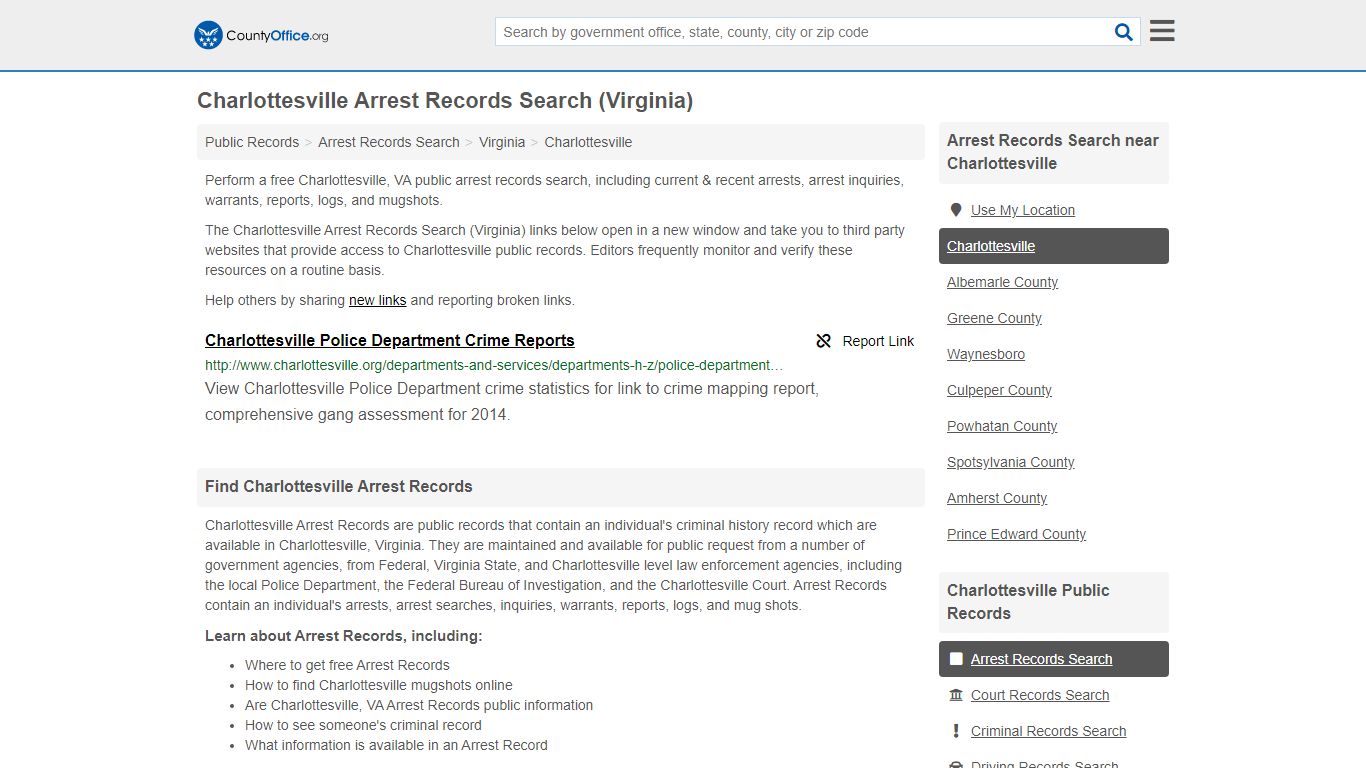Open Spotsylvania County arrest records
This screenshot has height=768, width=1366.
point(1011,462)
